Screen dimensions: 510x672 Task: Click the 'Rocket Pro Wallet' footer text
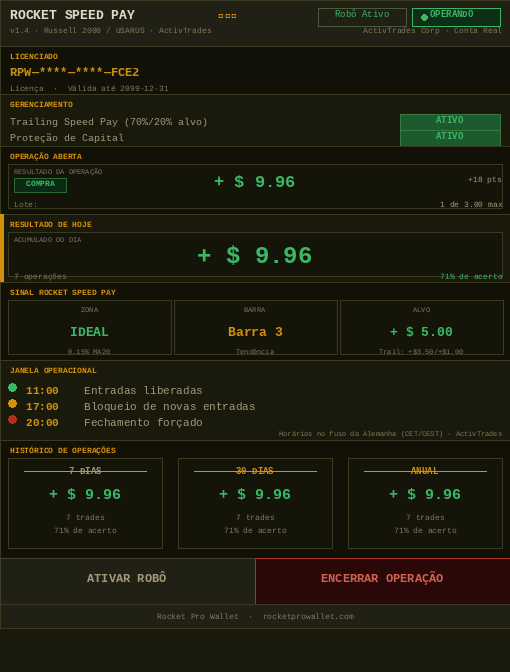pyautogui.click(x=198, y=616)
